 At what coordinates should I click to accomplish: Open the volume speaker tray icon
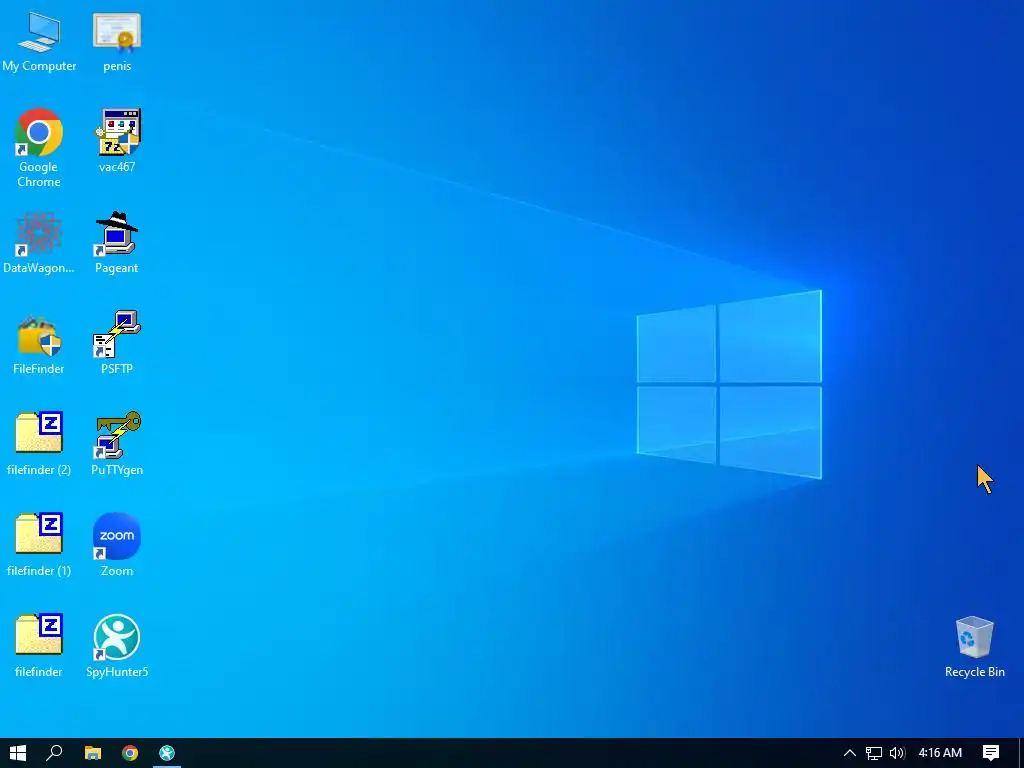coord(897,753)
